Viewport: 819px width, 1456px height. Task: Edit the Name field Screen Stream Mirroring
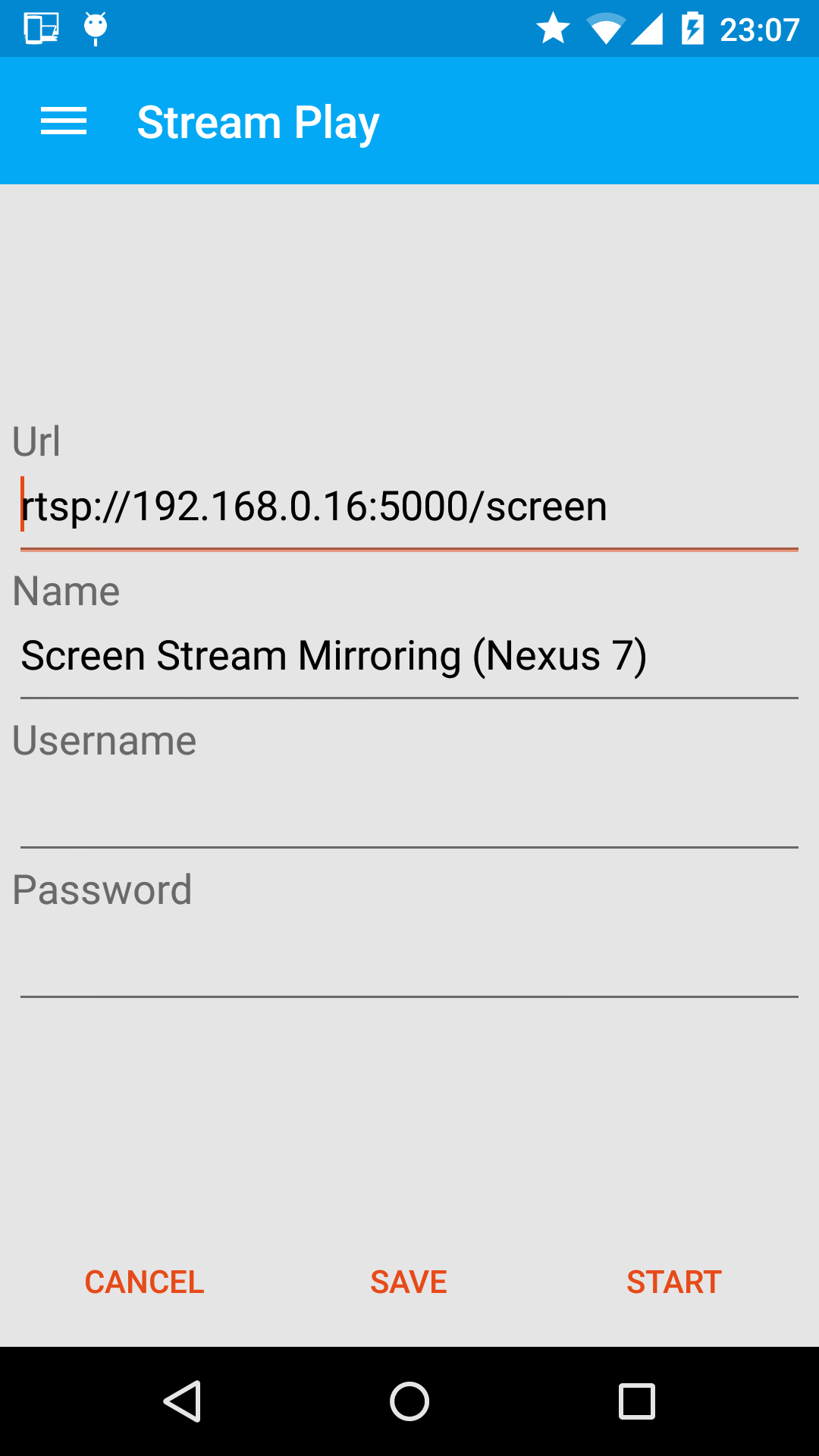click(409, 657)
